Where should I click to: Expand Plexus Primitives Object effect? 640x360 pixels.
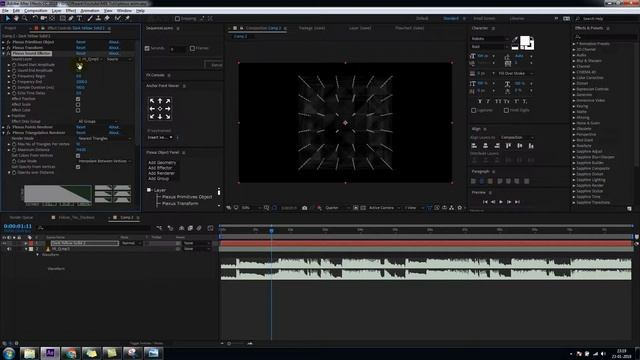pyautogui.click(x=4, y=42)
